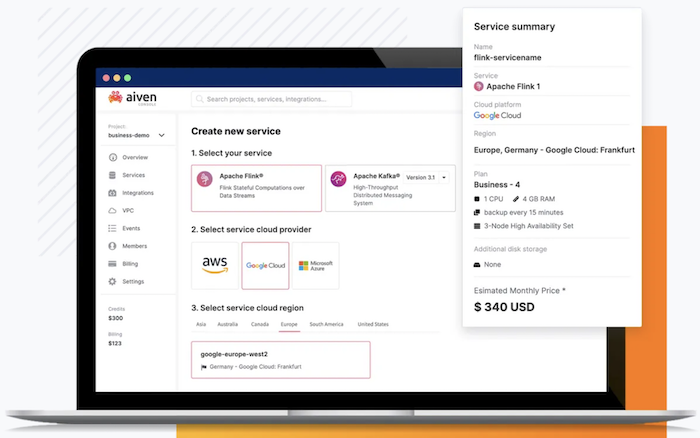The width and height of the screenshot is (700, 438).
Task: Click the Google Cloud logo in summary
Action: (x=497, y=115)
